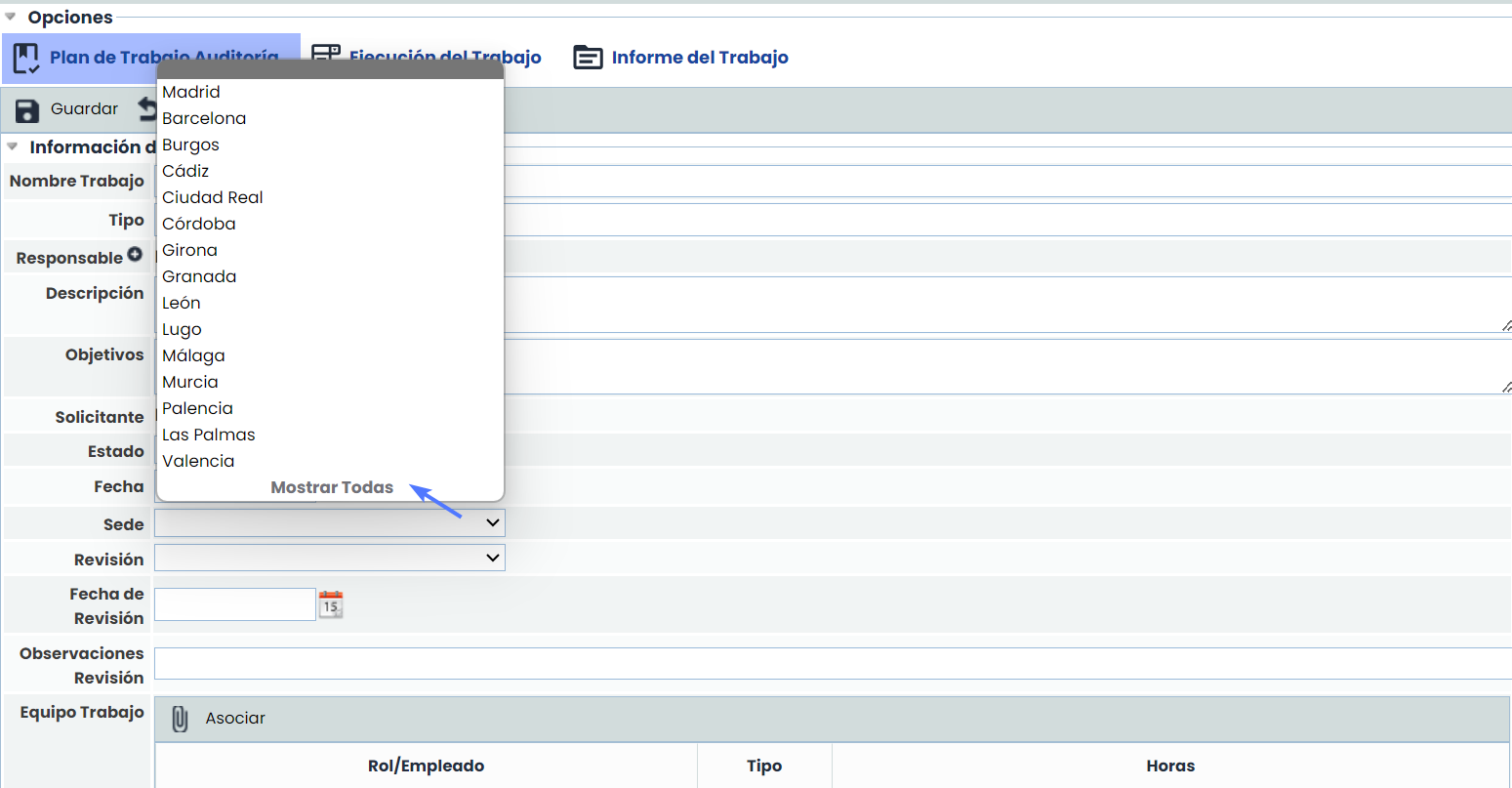Click the Fecha de Revisión date field
This screenshot has height=788, width=1512.
[234, 604]
